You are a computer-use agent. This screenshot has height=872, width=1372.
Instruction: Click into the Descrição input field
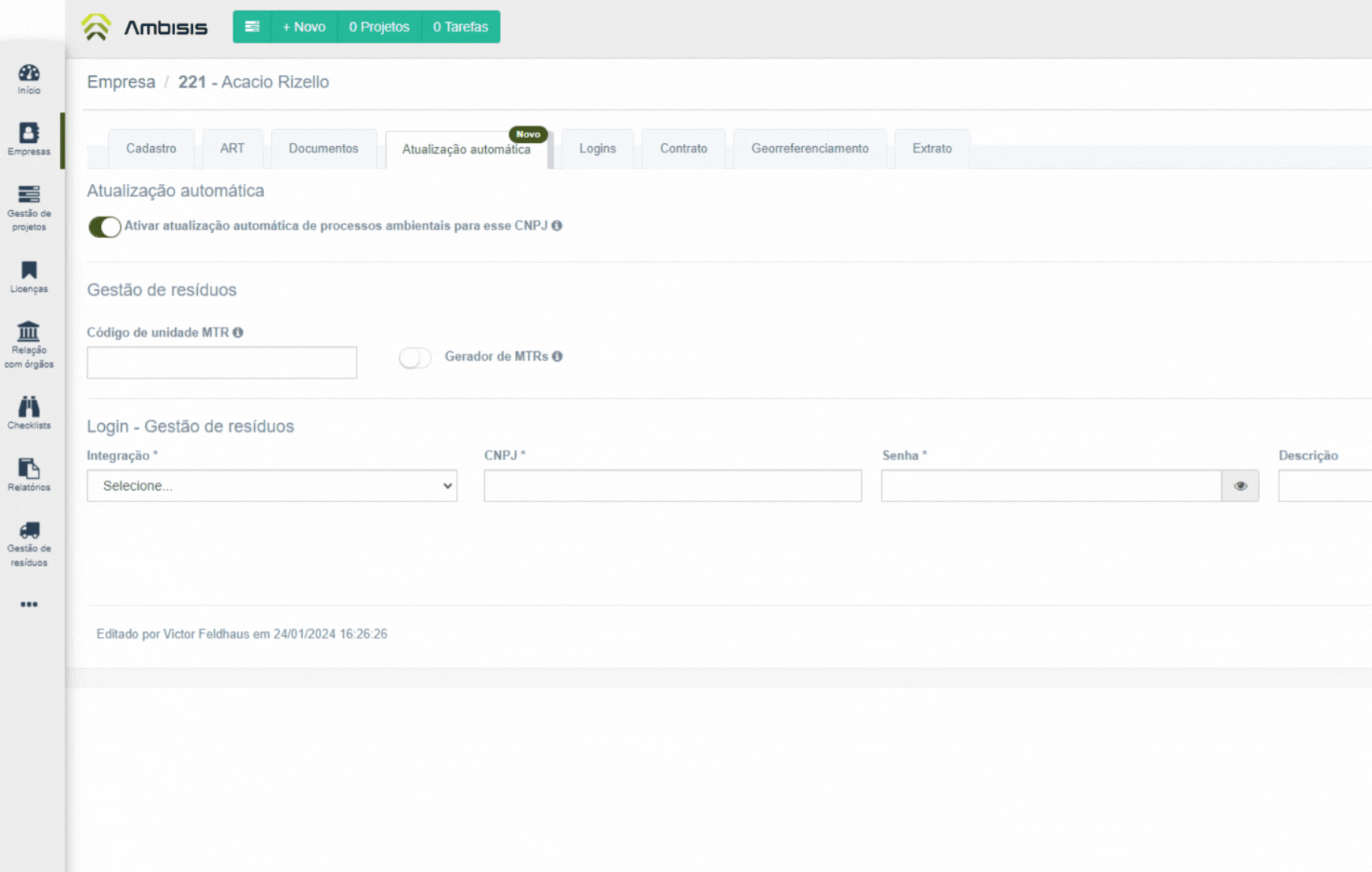coord(1325,486)
